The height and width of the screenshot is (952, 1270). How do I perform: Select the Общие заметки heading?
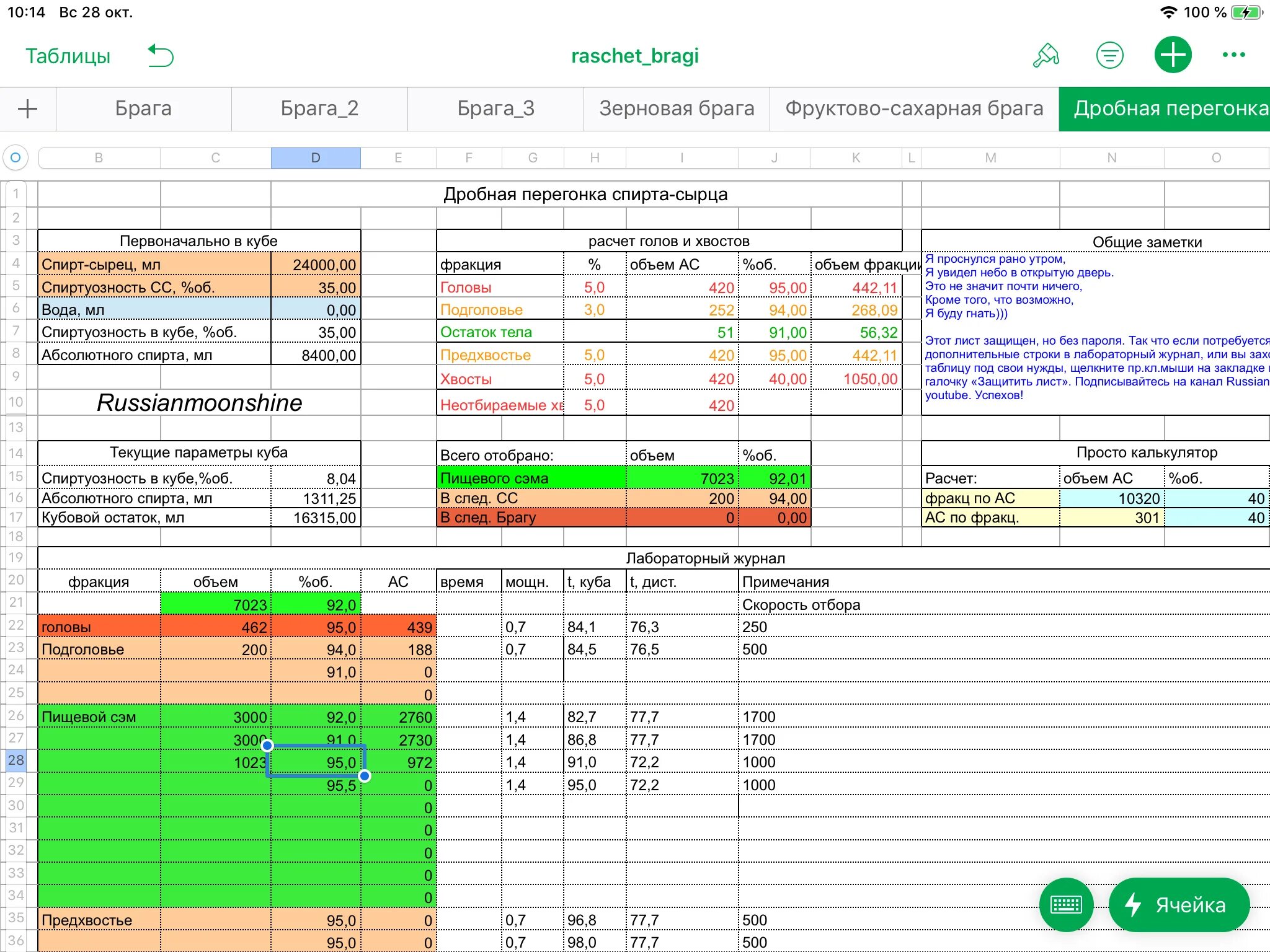[1147, 242]
